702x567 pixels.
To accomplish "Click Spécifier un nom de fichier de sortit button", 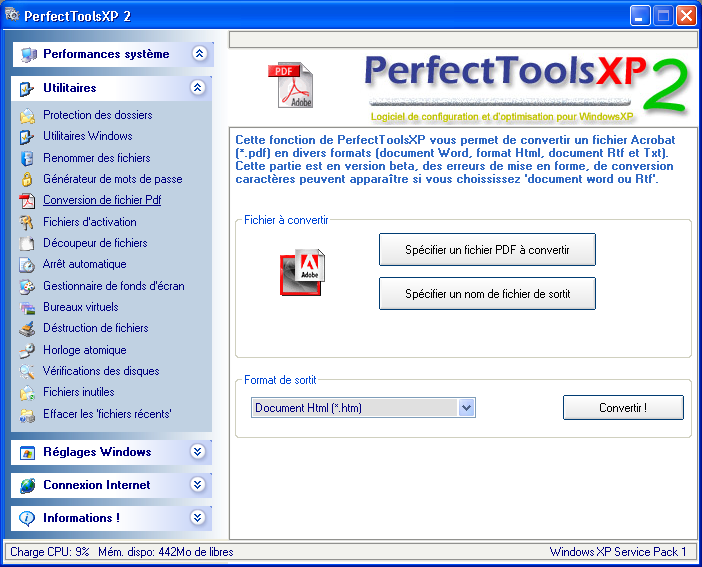I will pyautogui.click(x=487, y=293).
